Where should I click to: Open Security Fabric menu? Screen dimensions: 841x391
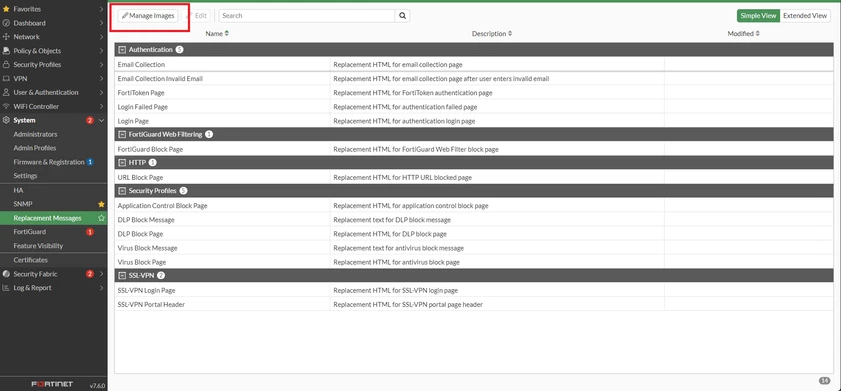pyautogui.click(x=53, y=274)
